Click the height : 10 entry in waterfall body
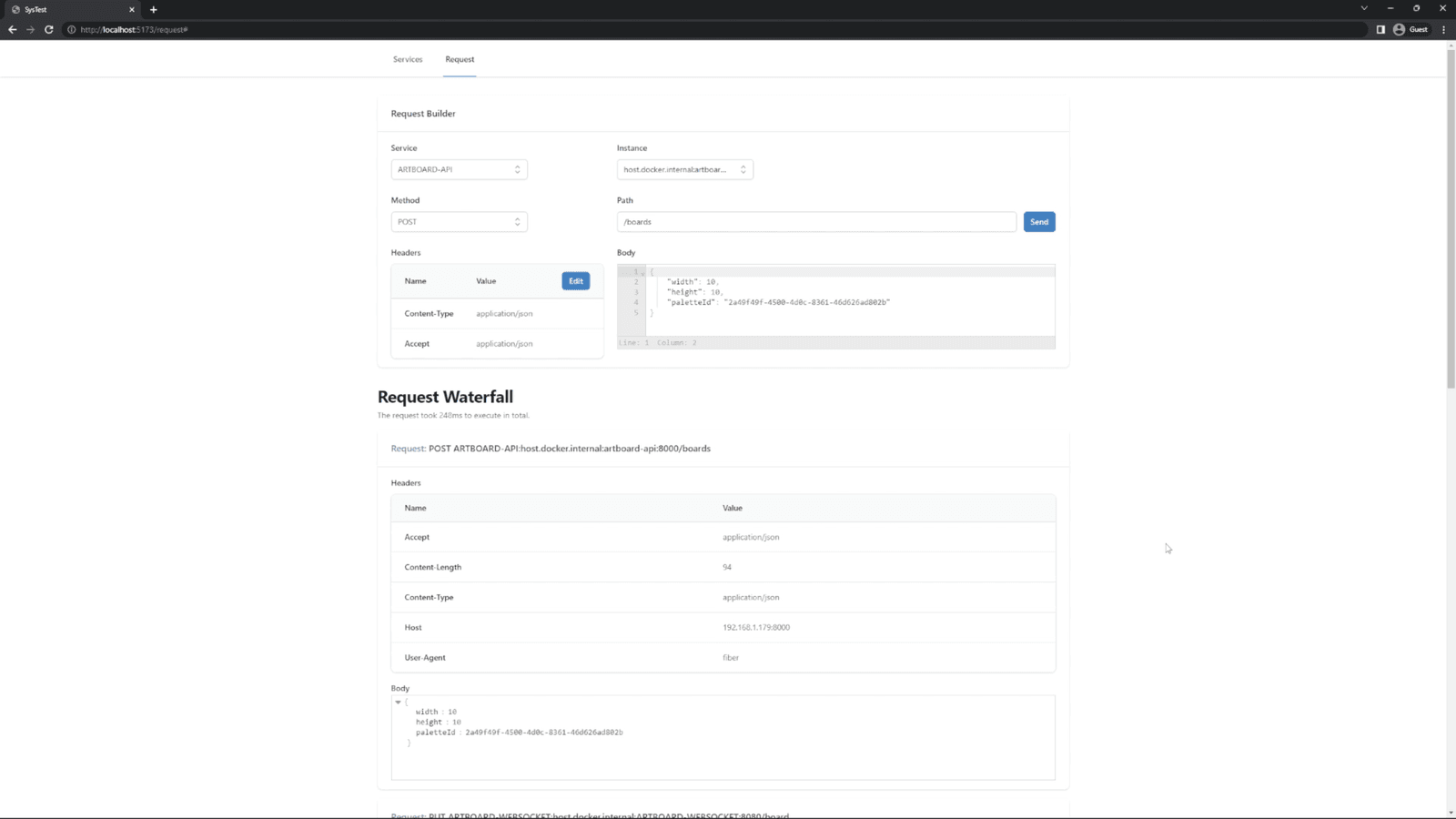1456x819 pixels. (439, 722)
